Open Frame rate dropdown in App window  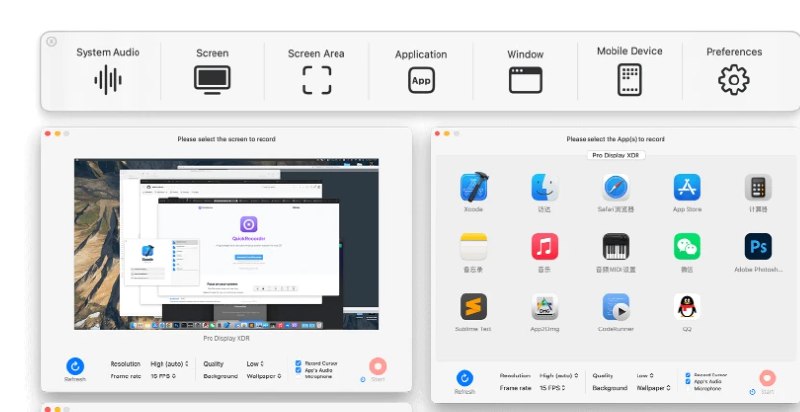pos(553,388)
